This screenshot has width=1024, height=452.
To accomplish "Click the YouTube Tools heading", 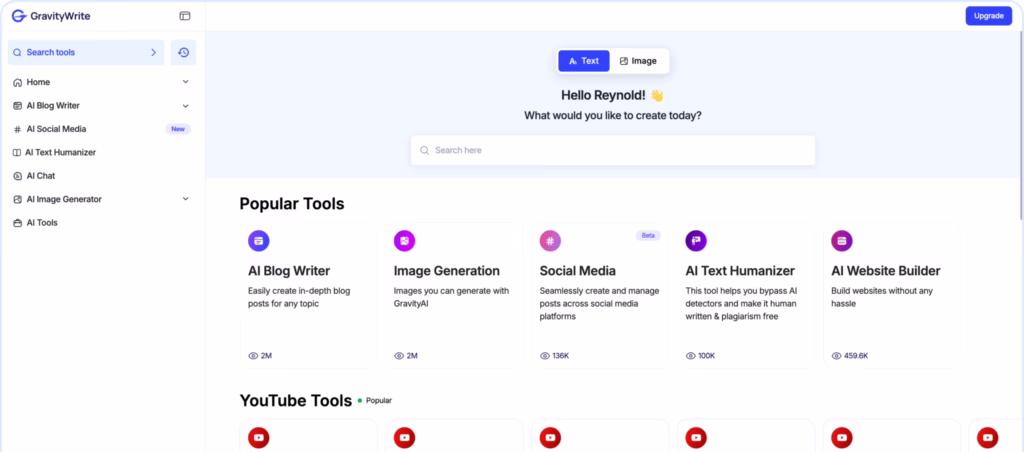I will (296, 400).
